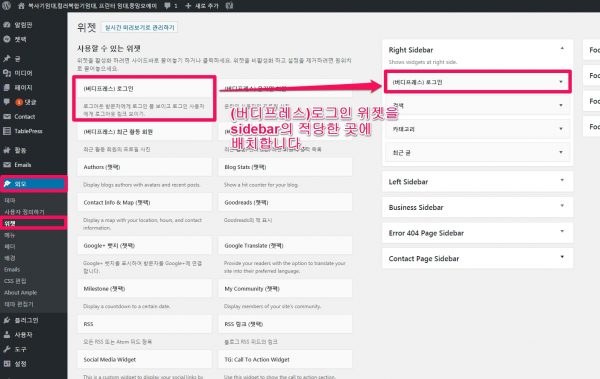Click the Contact envelope icon

coord(7,116)
